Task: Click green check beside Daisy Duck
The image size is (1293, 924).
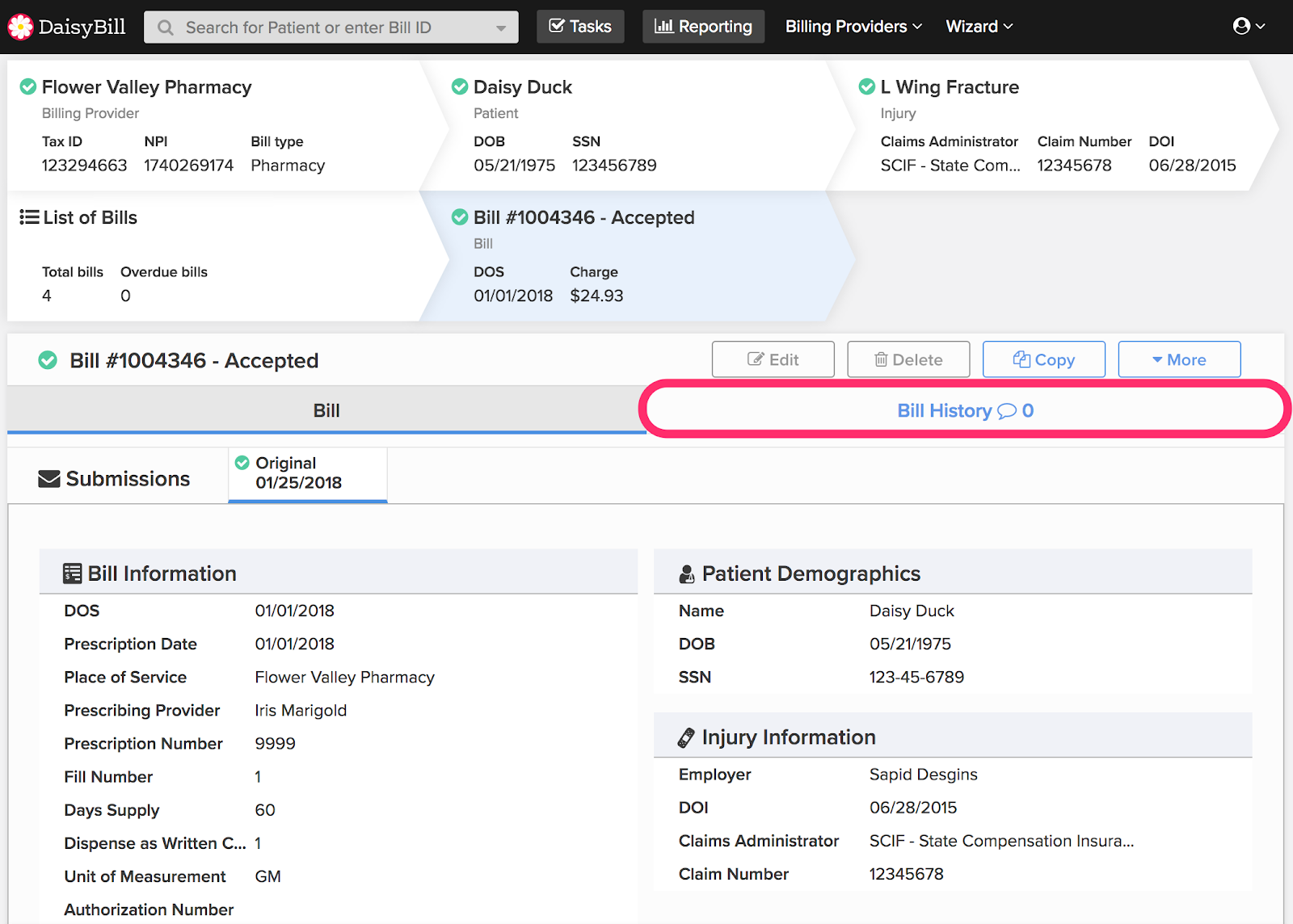Action: pyautogui.click(x=460, y=86)
